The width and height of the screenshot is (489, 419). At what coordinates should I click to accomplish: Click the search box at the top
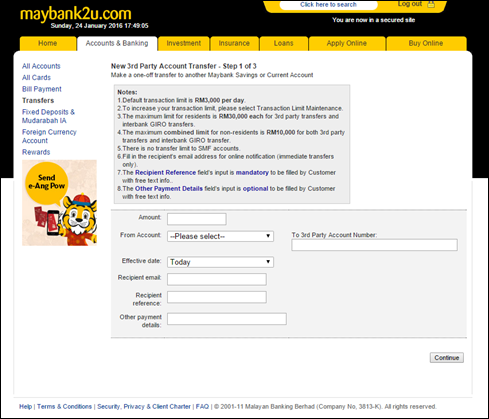coord(328,5)
